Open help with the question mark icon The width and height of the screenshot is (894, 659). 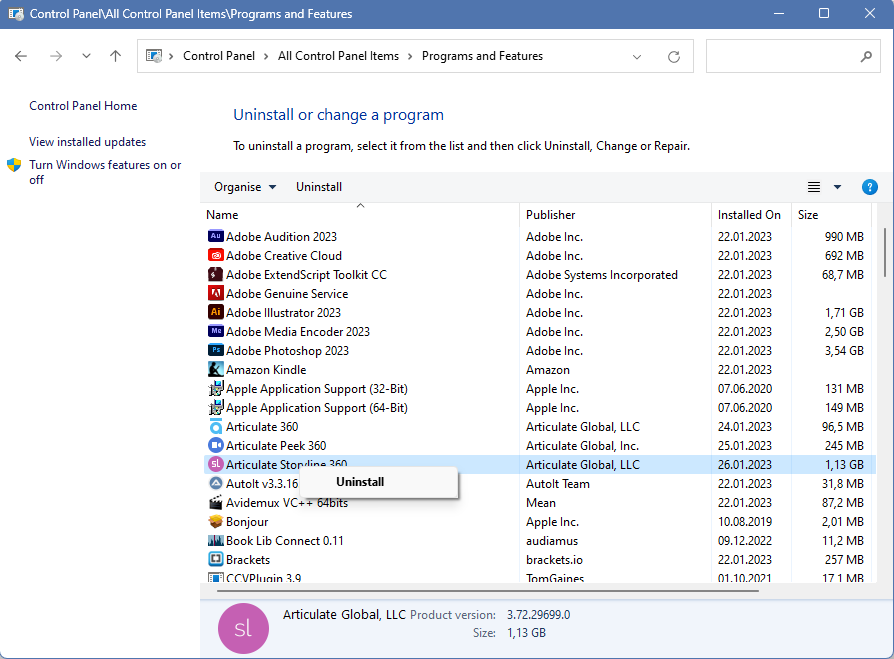[x=869, y=187]
